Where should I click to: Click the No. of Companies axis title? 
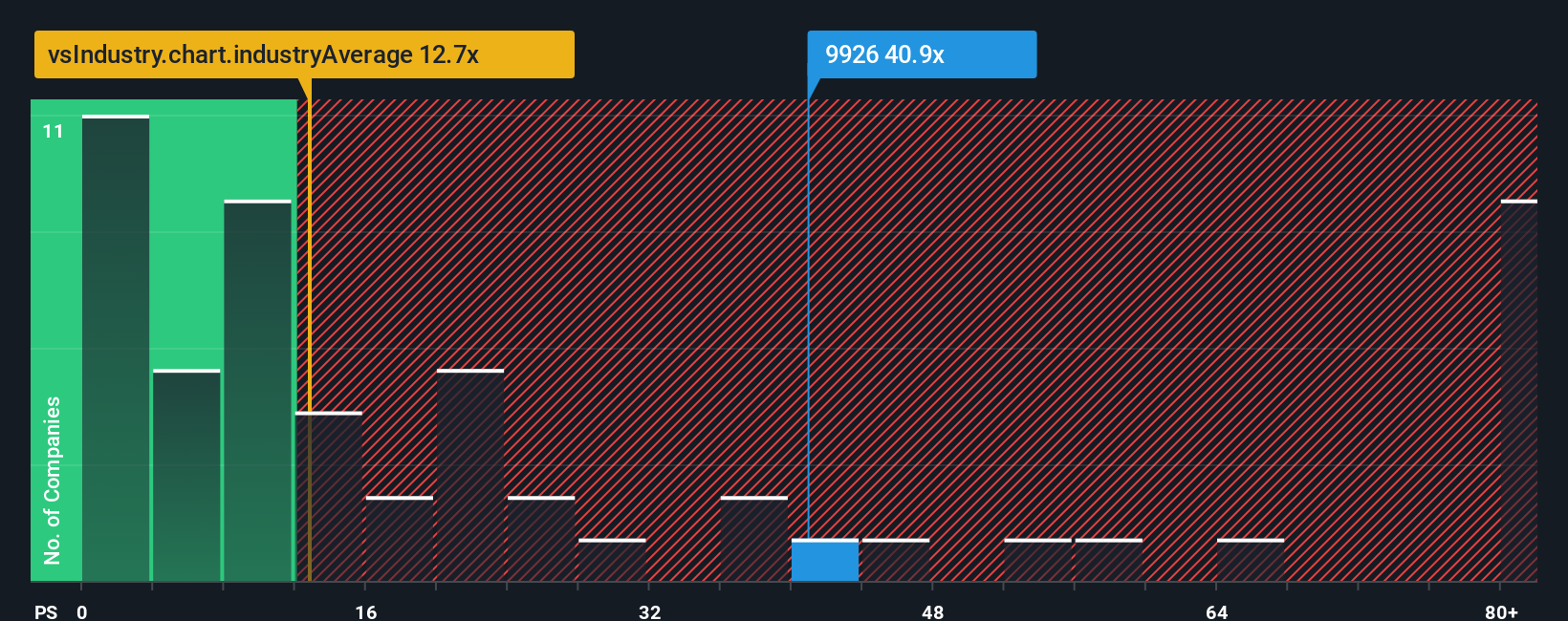click(53, 481)
